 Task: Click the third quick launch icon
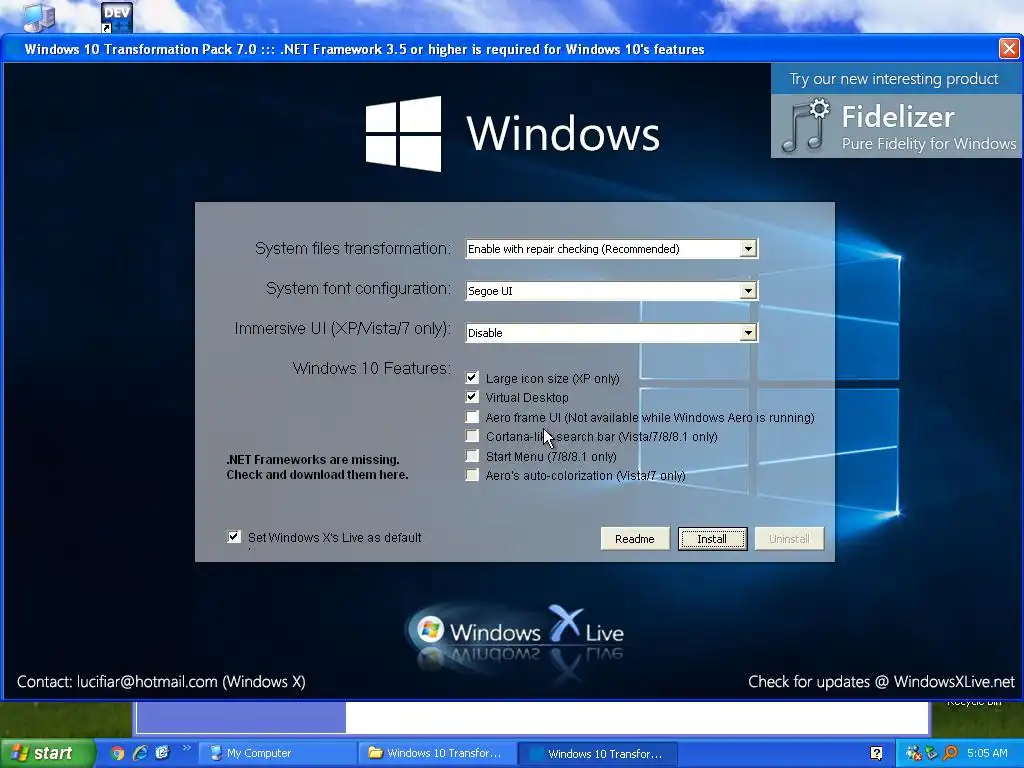[162, 753]
